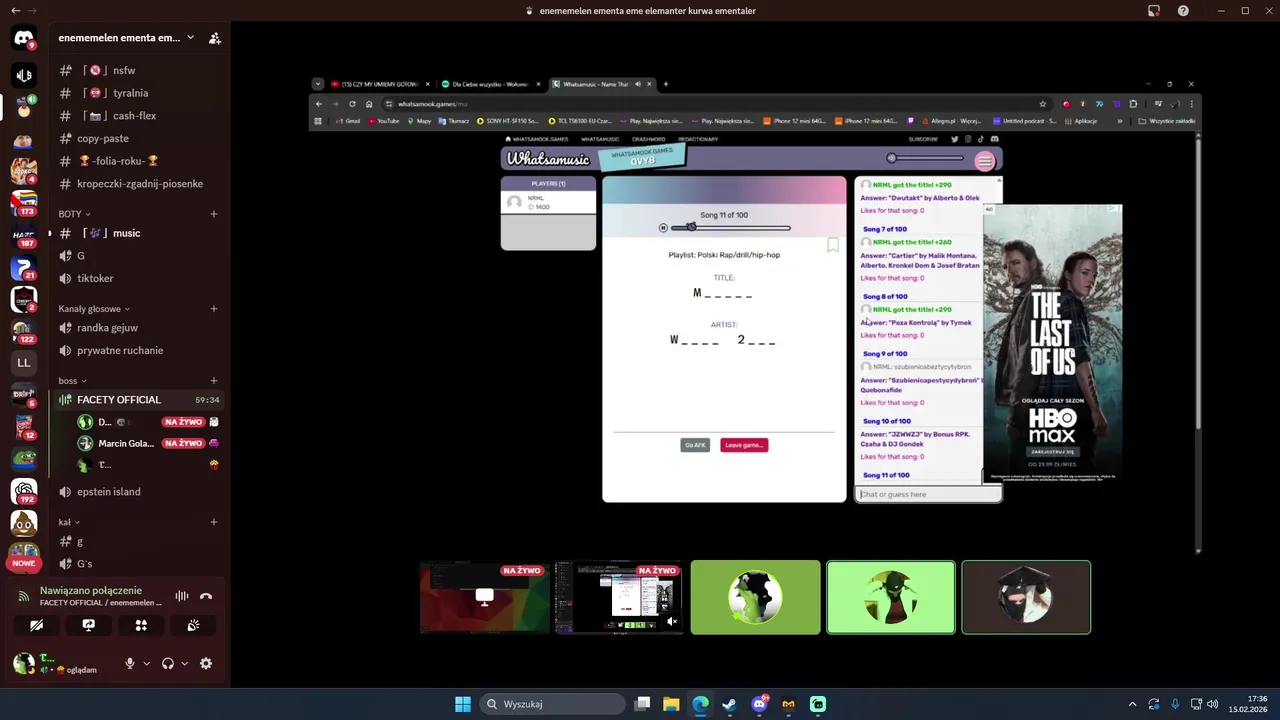
Task: Open volume control in system tray
Action: point(1212,704)
